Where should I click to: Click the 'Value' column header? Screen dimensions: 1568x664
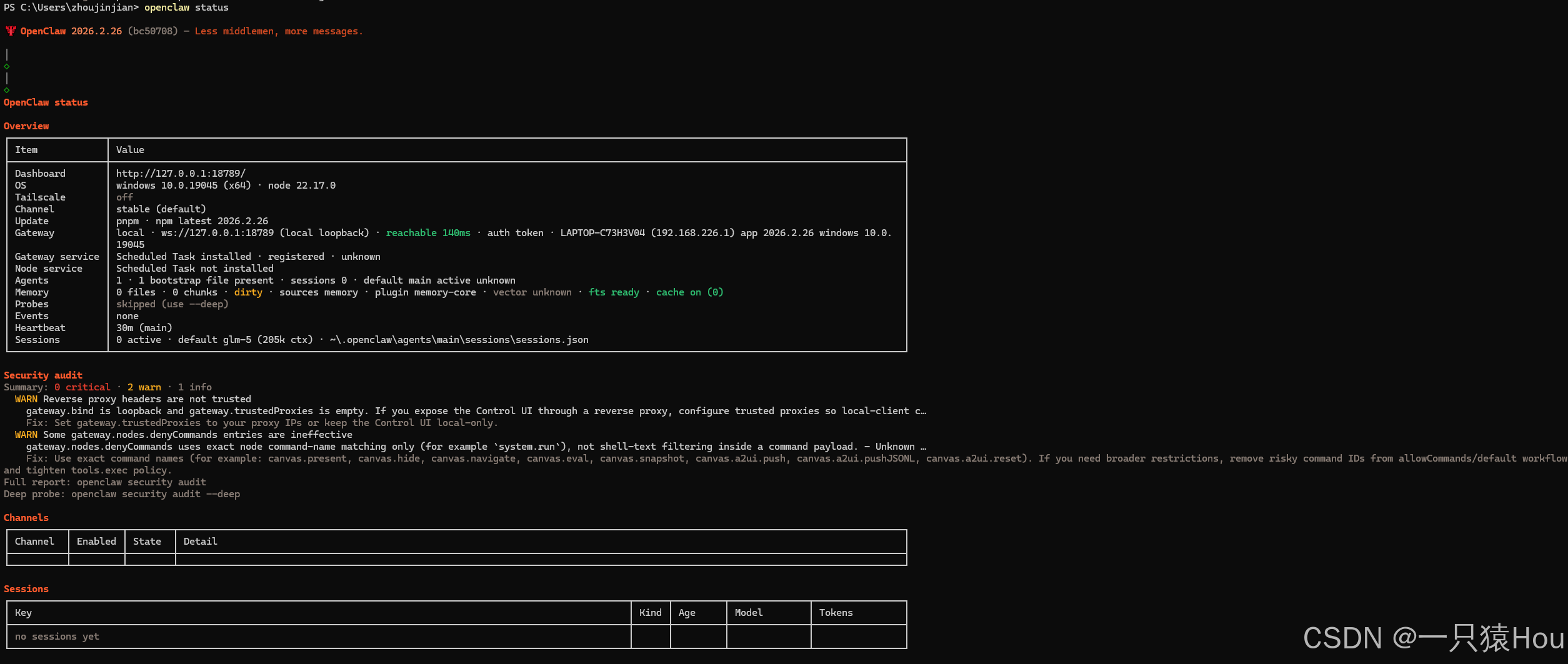130,150
